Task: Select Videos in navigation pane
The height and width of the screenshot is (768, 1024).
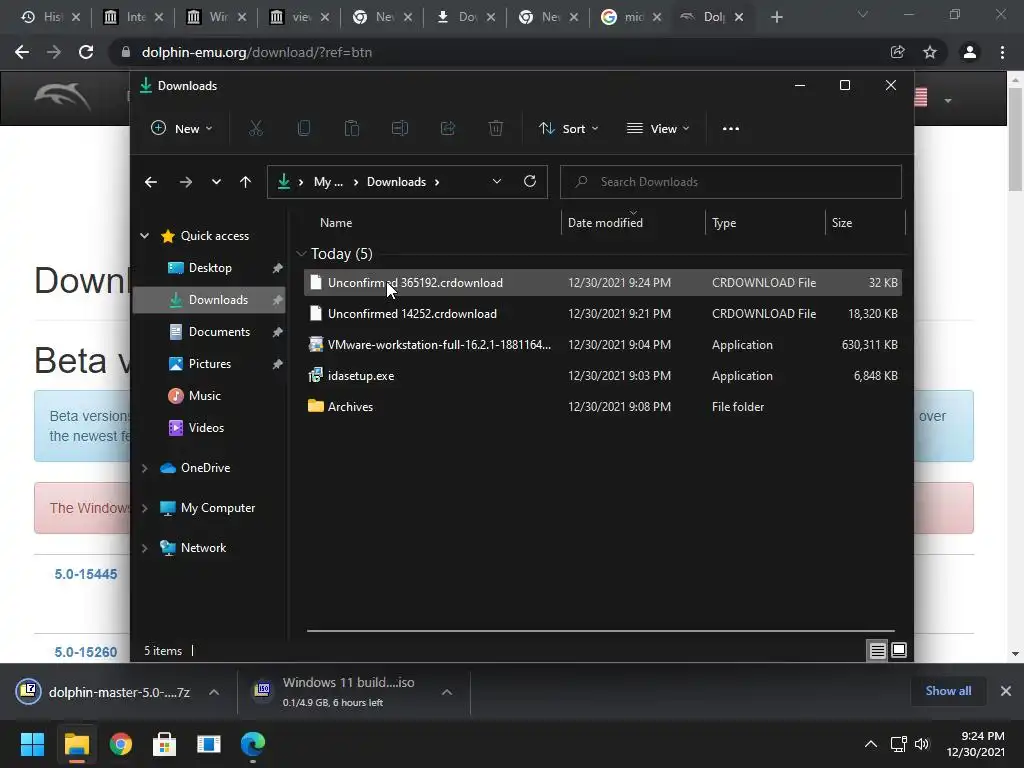Action: [210, 428]
